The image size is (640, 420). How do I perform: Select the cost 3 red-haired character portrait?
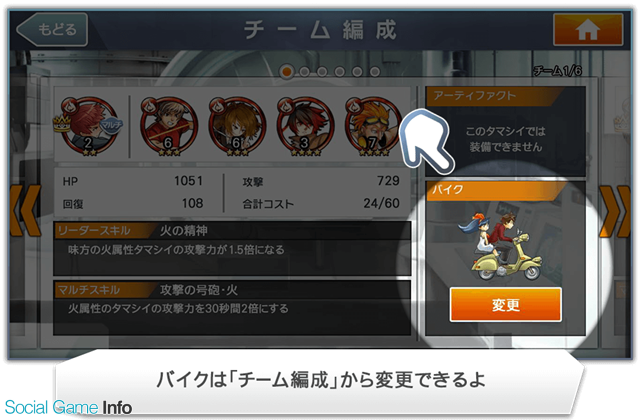coord(305,127)
